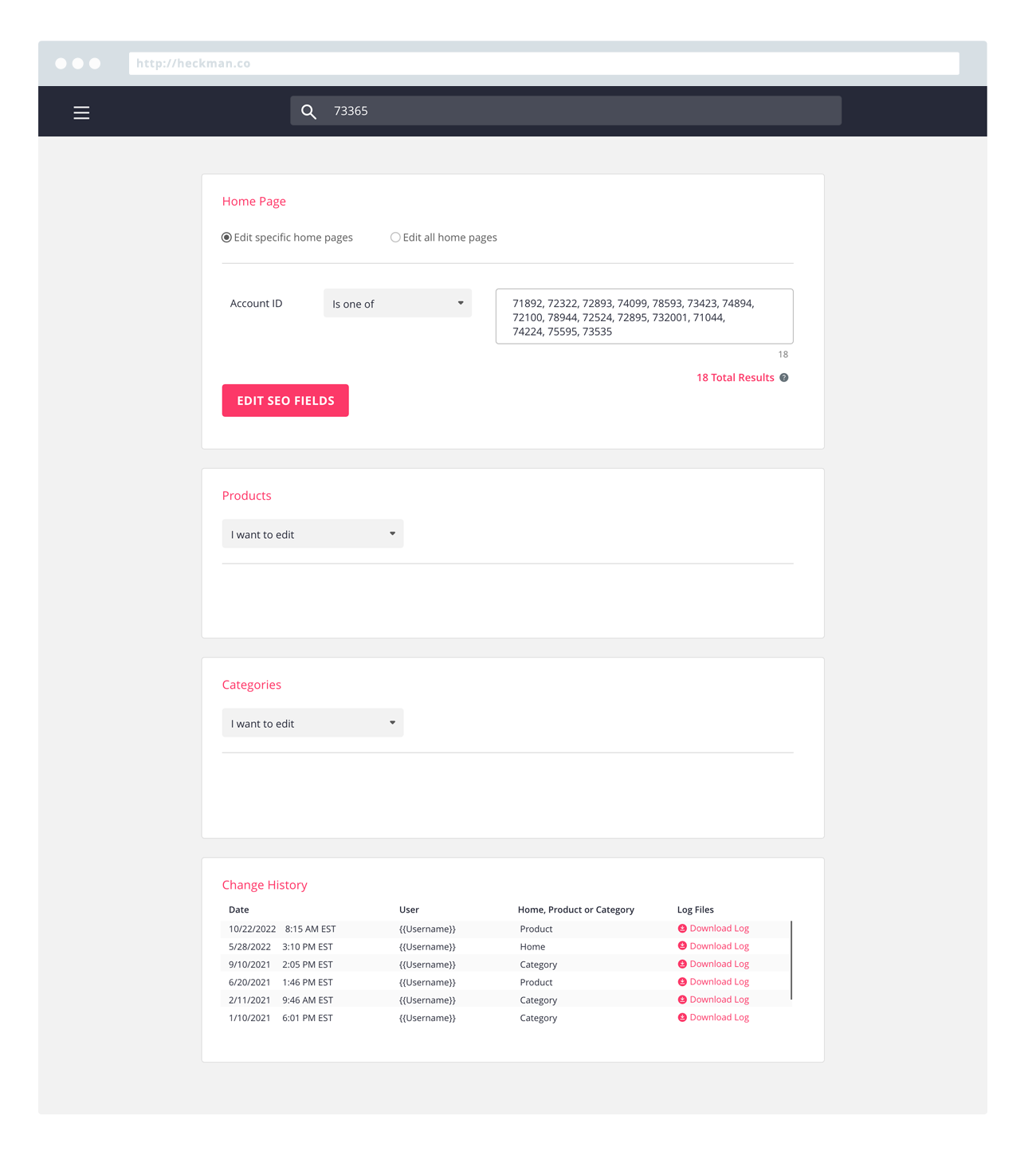Click download icon for 5/28/2022 log entry
Screen dimensions: 1036x1159
pos(682,946)
